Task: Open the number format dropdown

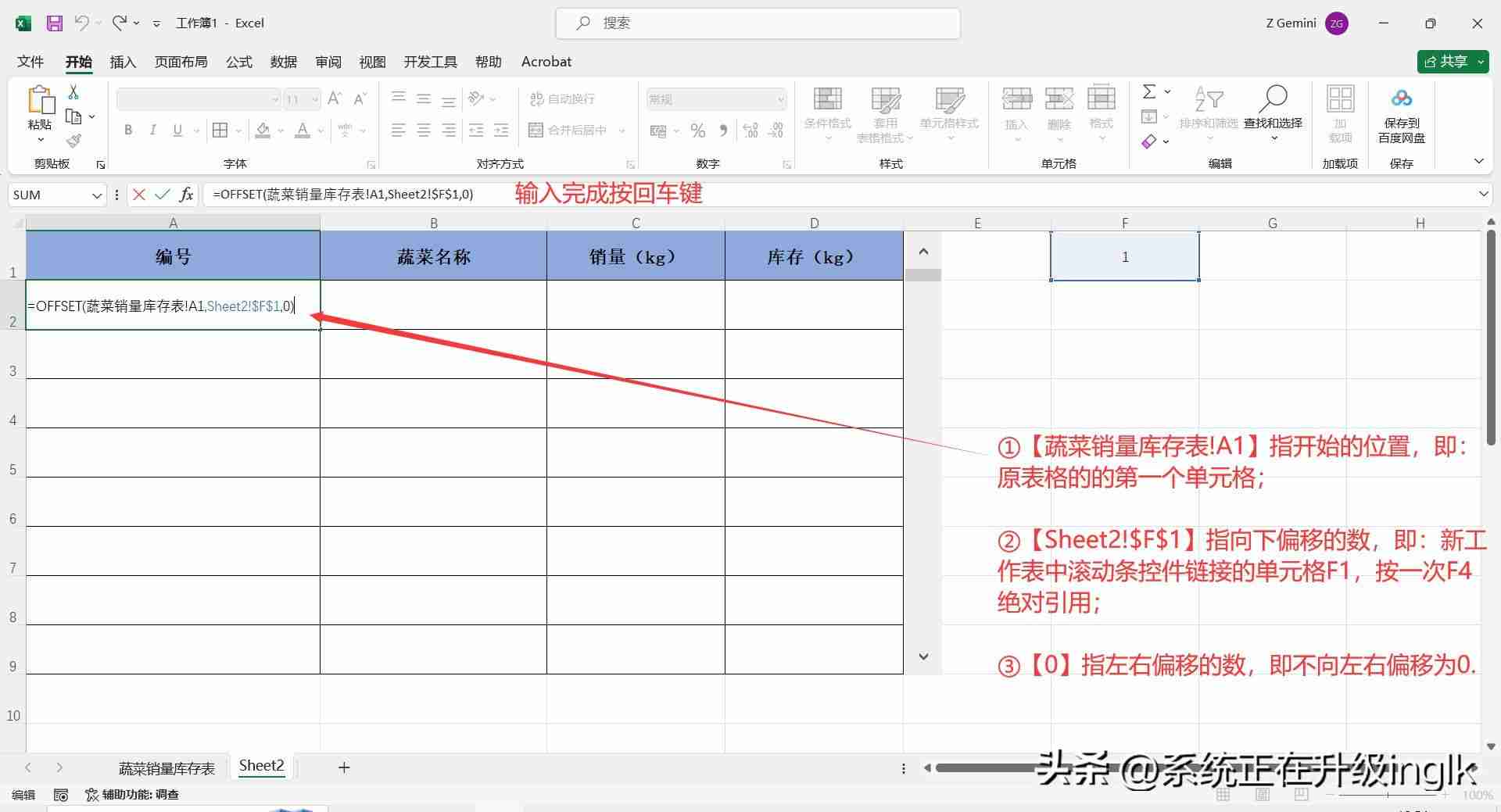Action: 783,98
